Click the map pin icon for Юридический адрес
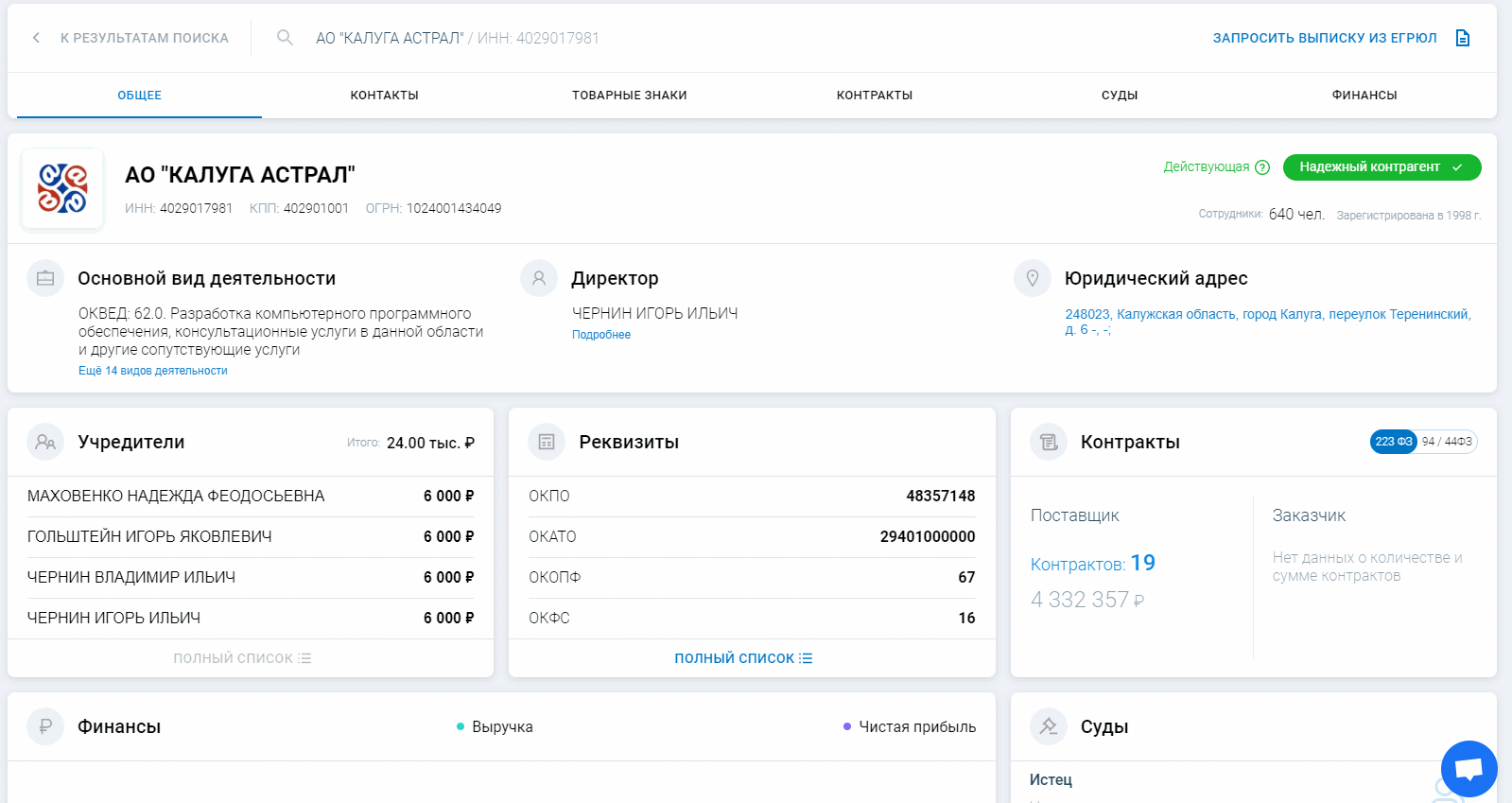Screen dimensions: 1512x803 tap(1033, 278)
